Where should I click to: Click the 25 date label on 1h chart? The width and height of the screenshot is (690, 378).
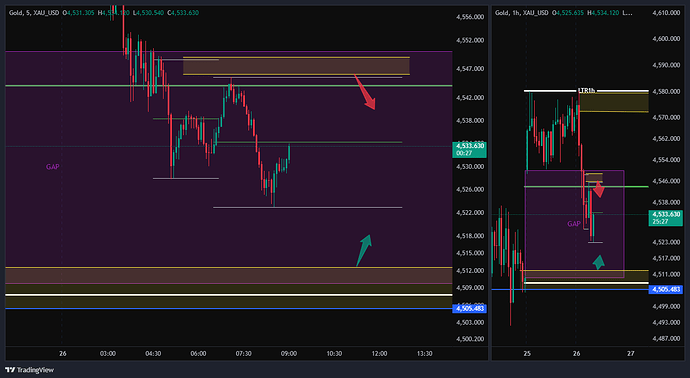527,353
